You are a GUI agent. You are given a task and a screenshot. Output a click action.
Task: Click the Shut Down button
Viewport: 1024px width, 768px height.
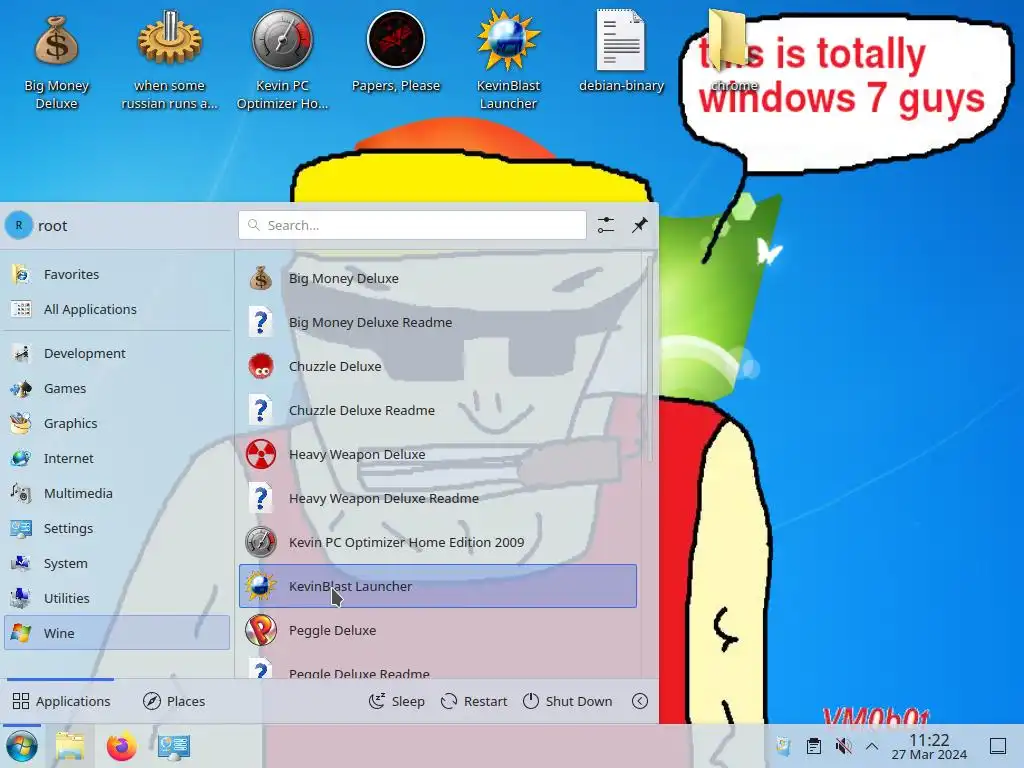pos(568,701)
